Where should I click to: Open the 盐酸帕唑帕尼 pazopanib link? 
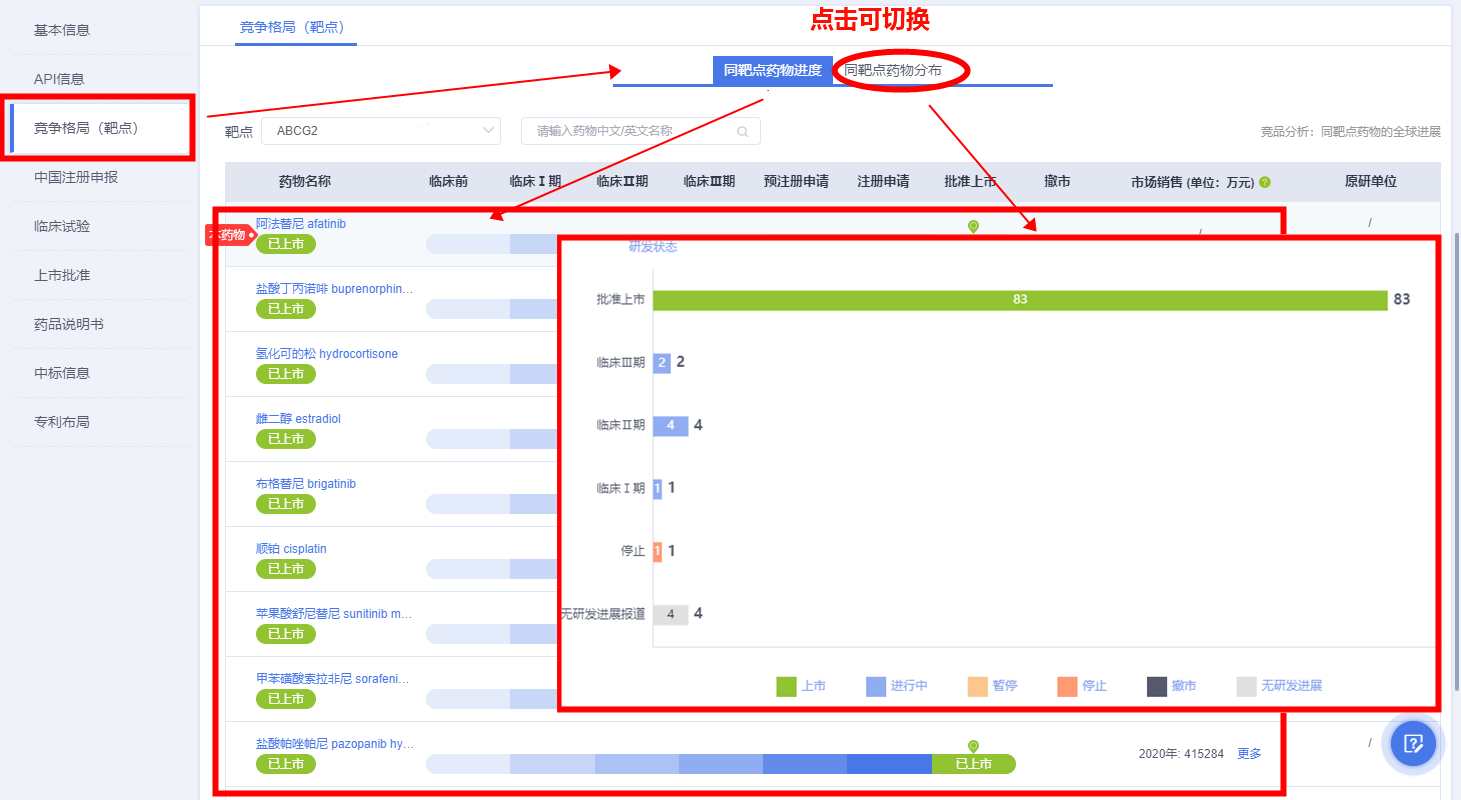coord(335,744)
